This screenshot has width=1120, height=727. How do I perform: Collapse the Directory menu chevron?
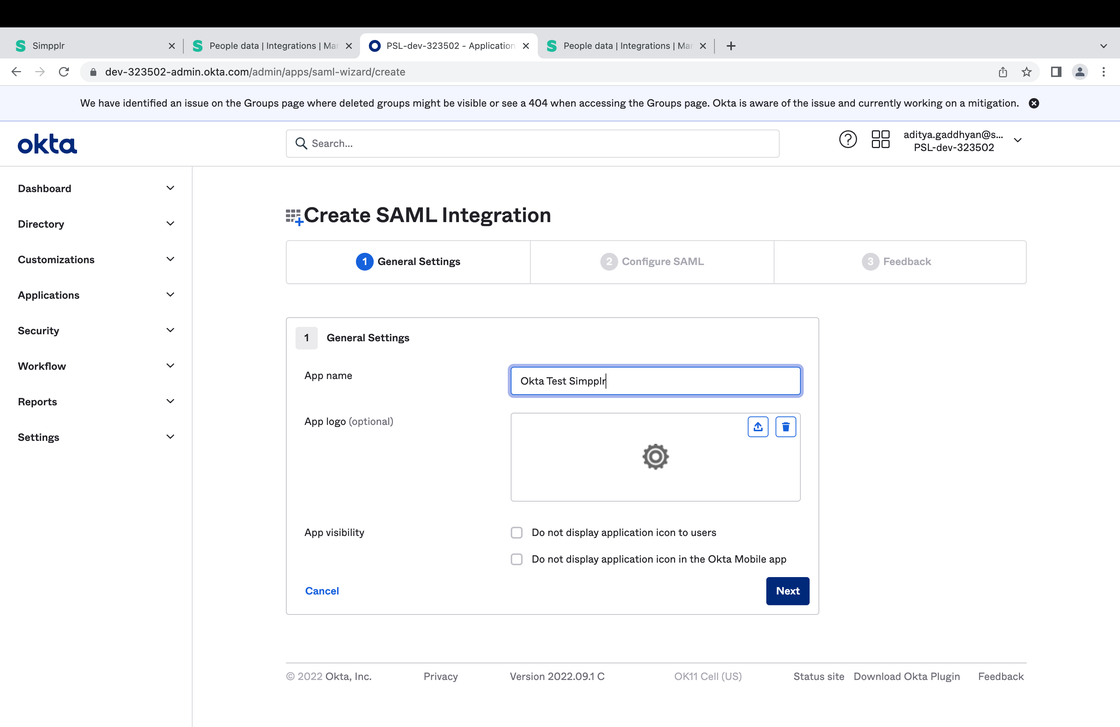coord(169,223)
